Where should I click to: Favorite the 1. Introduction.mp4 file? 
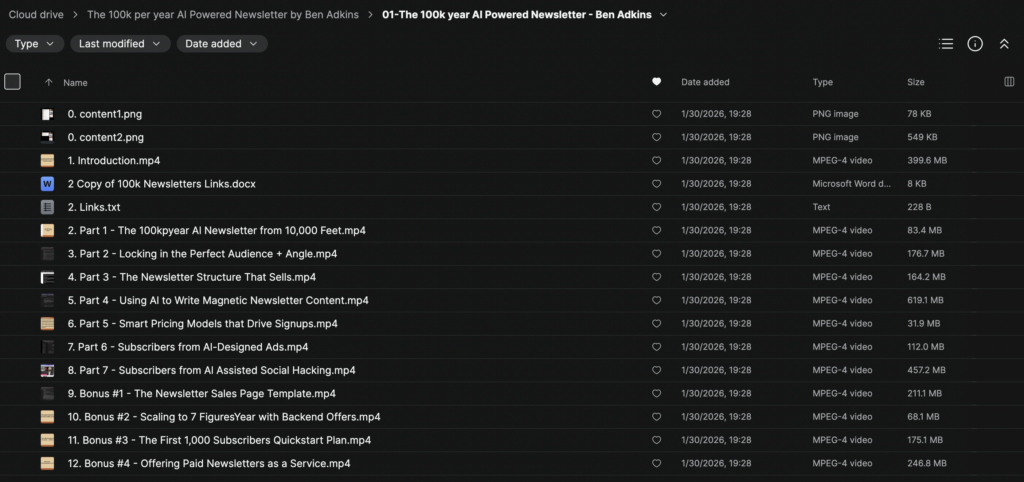click(x=656, y=161)
